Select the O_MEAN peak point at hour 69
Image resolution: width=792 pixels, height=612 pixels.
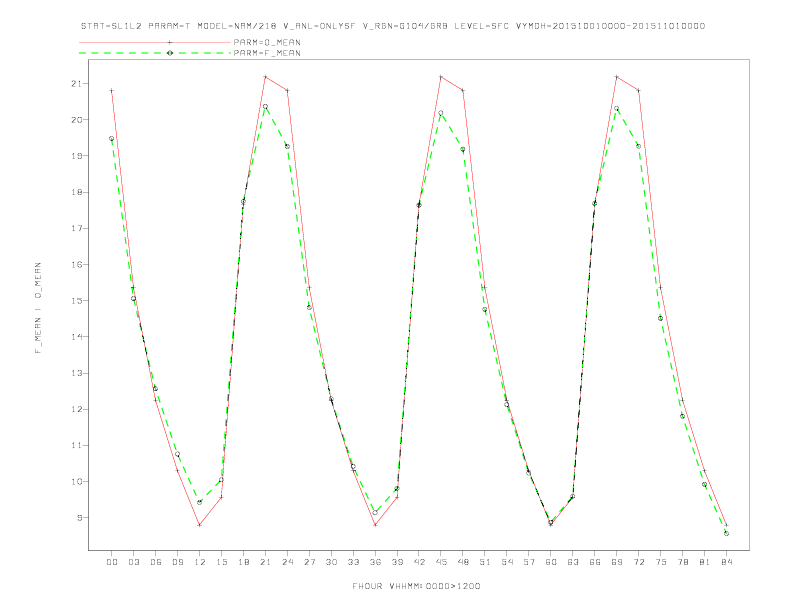click(617, 77)
